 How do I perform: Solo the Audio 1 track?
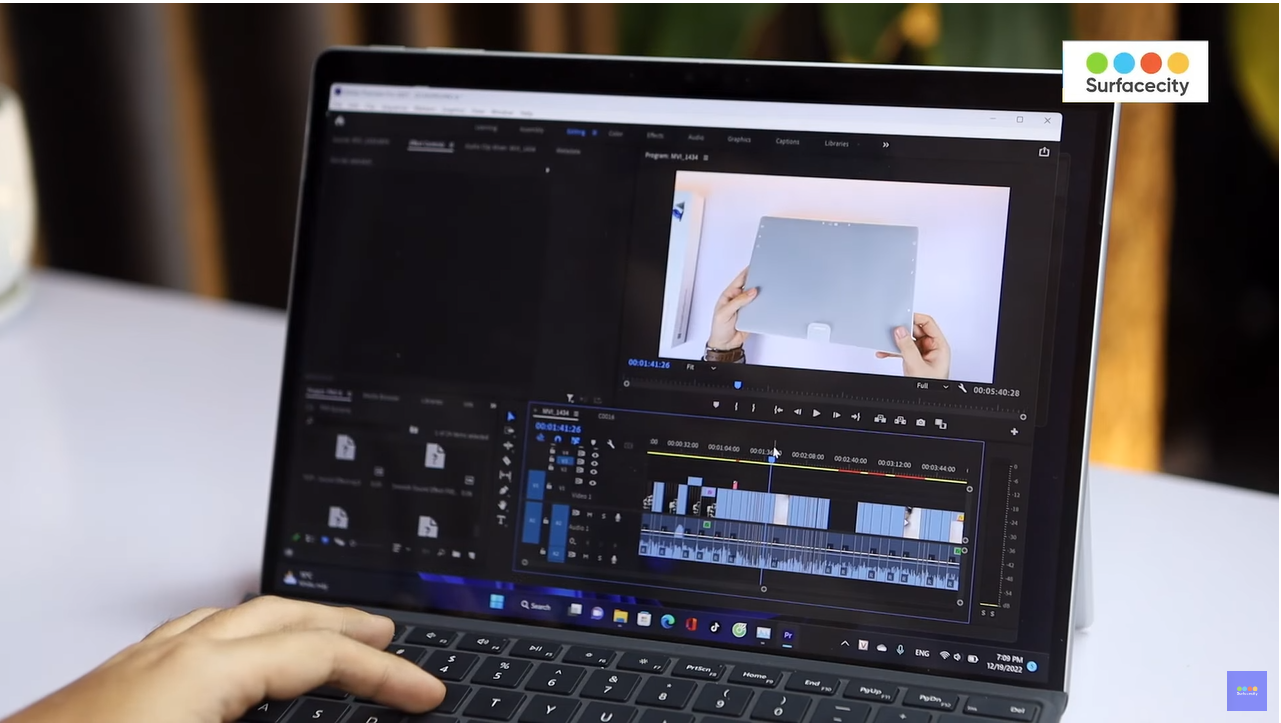tap(603, 517)
